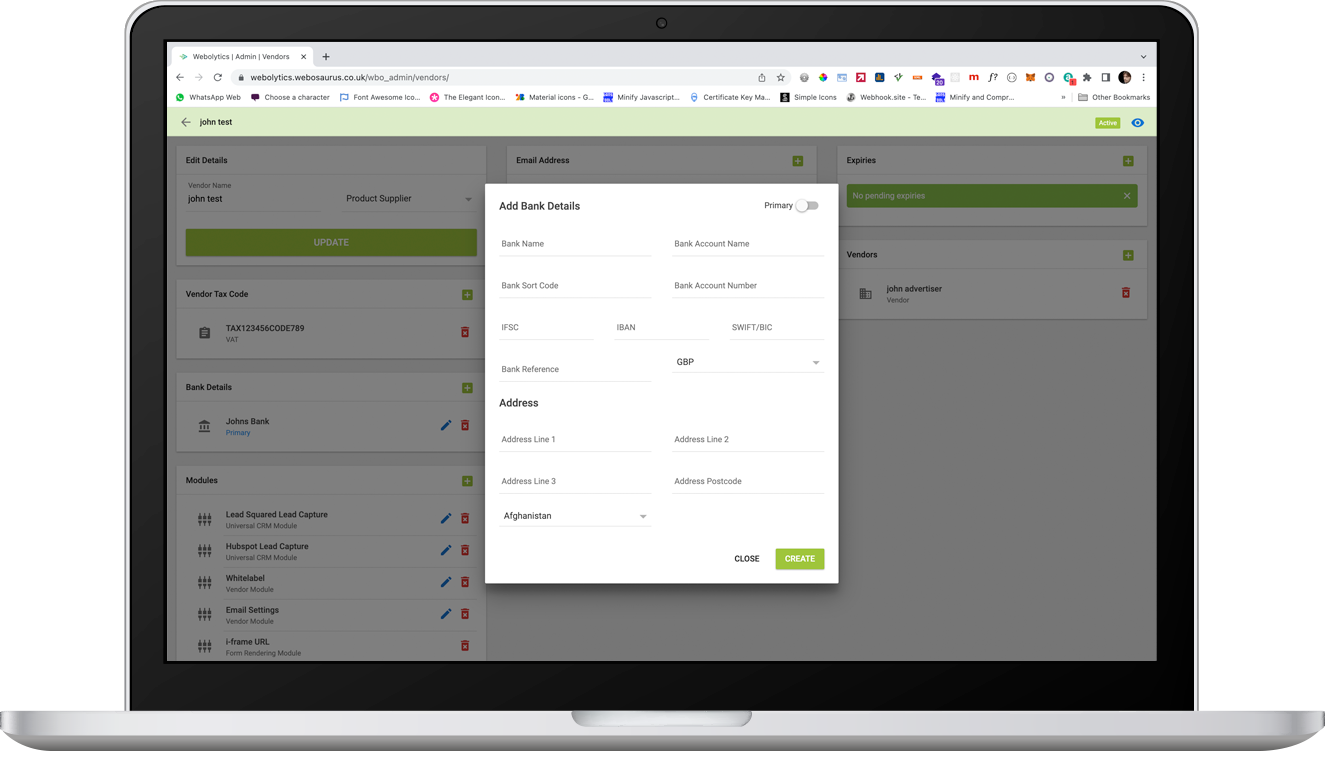Add a new Module
The width and height of the screenshot is (1325, 780).
[x=467, y=480]
